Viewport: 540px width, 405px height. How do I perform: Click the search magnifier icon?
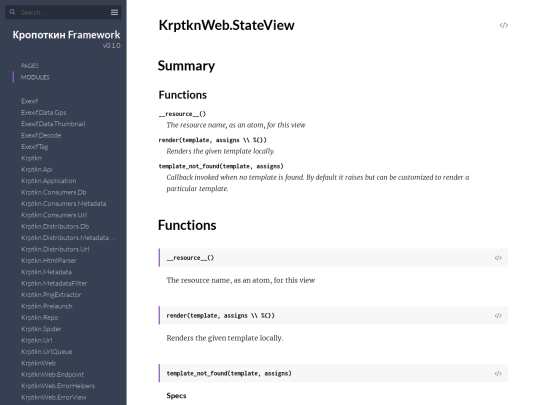click(x=12, y=12)
